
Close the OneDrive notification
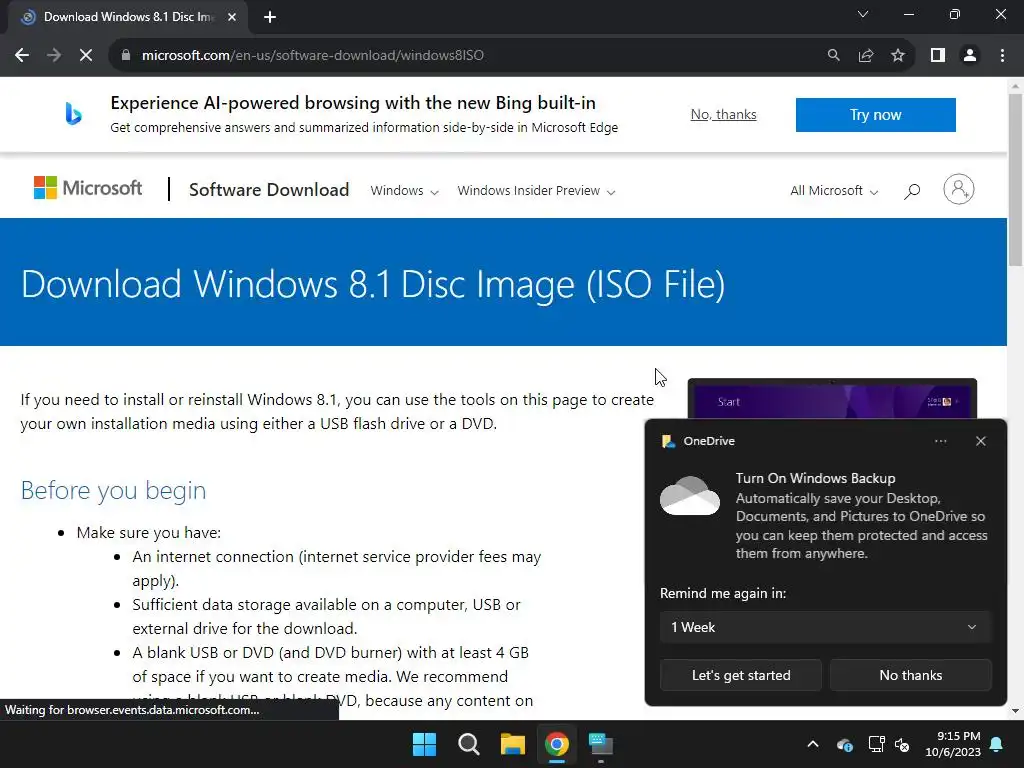[x=980, y=441]
